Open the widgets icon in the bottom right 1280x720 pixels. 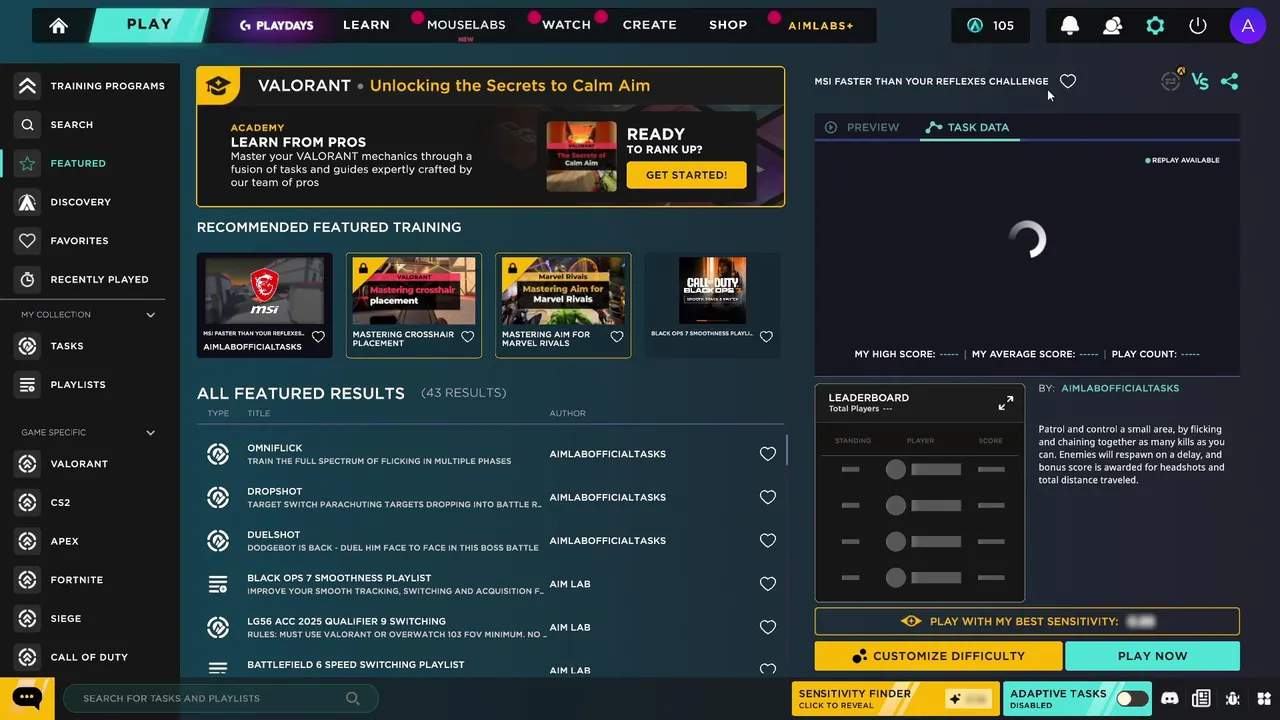click(1264, 698)
